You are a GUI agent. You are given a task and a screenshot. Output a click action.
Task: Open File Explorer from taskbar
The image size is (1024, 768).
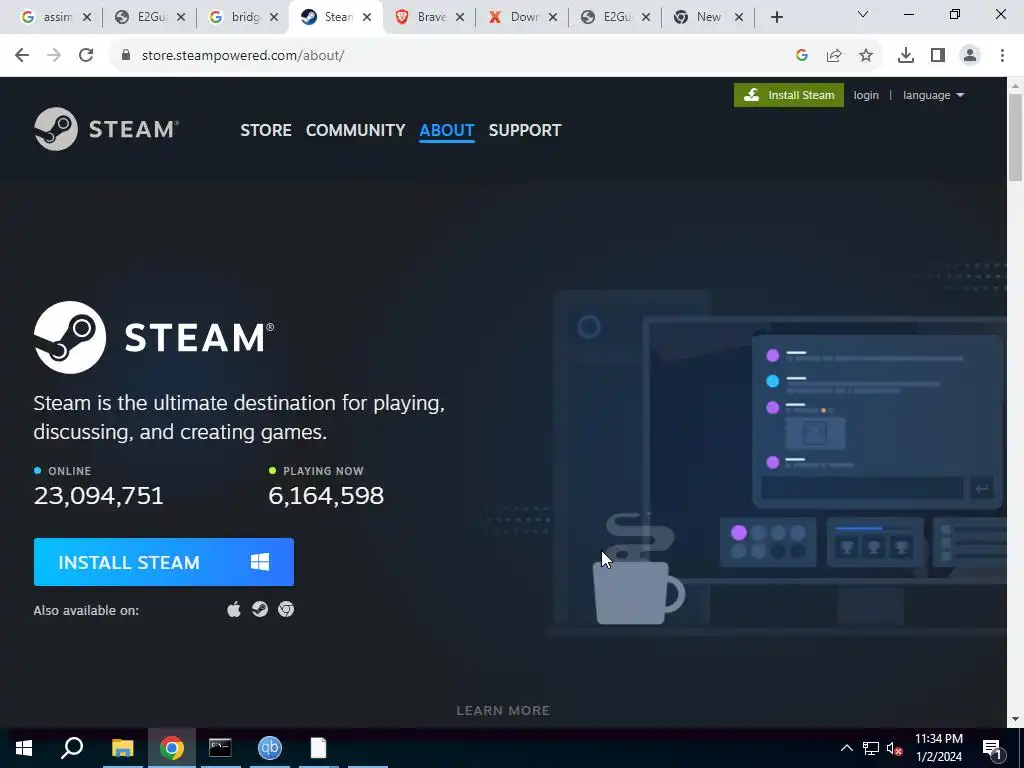coord(122,748)
